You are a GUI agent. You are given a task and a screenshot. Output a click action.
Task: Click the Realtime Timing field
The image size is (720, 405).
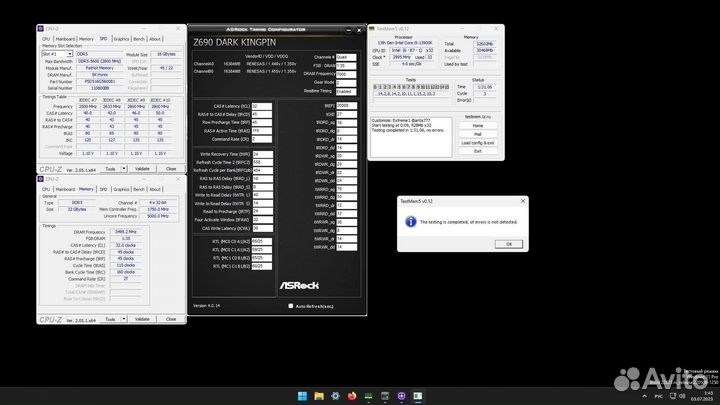pos(346,91)
